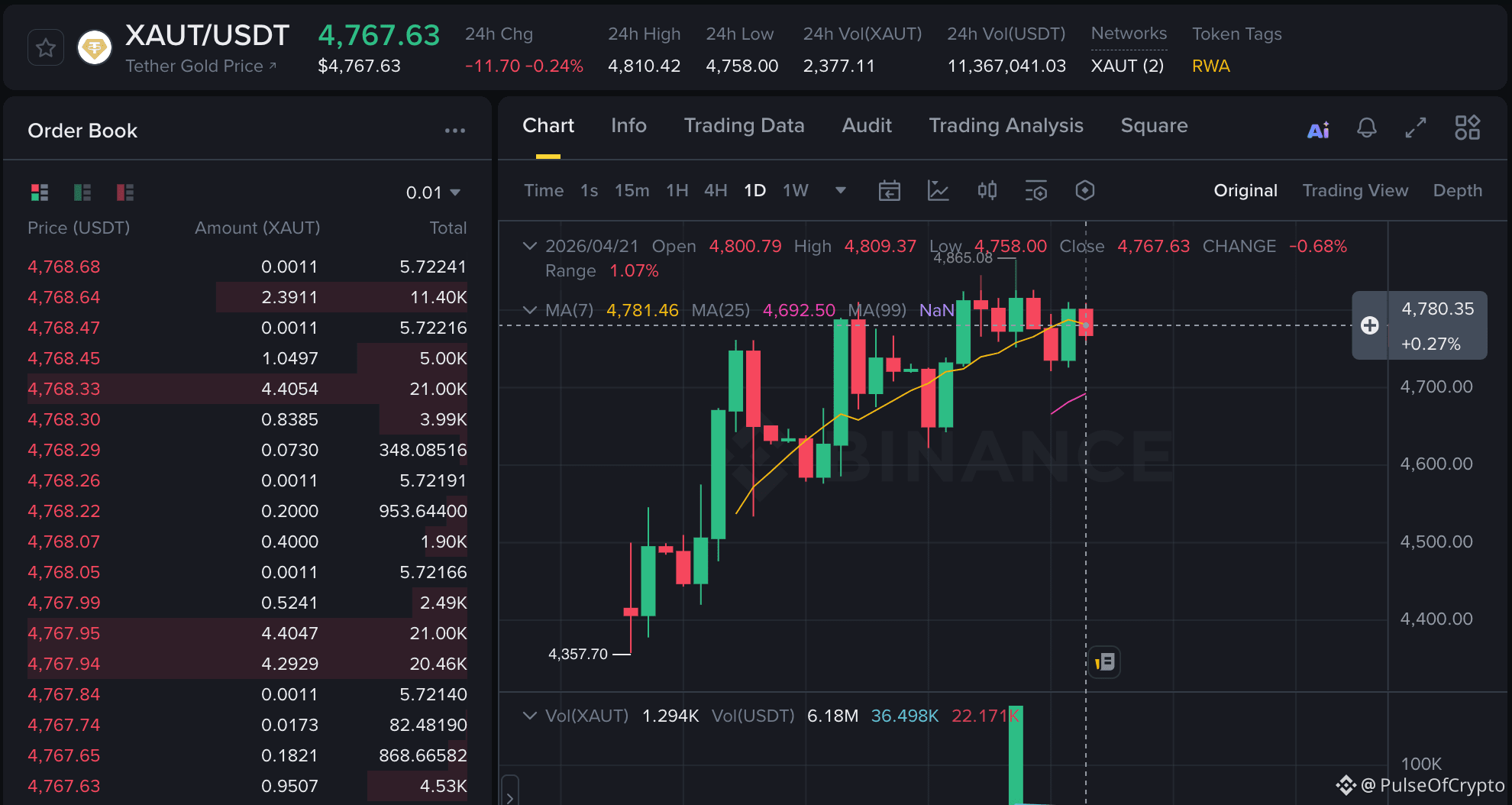Screen dimensions: 1512x805
Task: Open the go-to-date calendar icon
Action: 890,190
